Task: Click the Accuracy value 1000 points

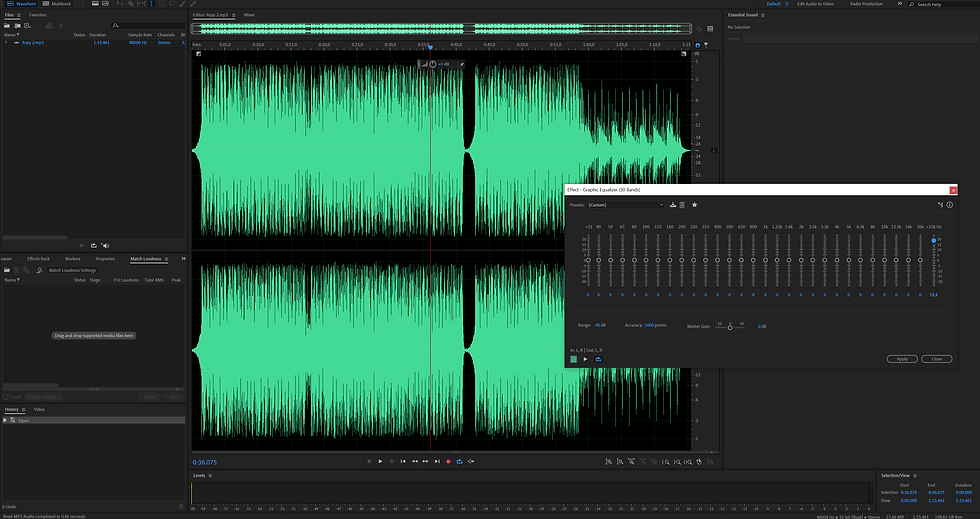Action: [x=655, y=326]
